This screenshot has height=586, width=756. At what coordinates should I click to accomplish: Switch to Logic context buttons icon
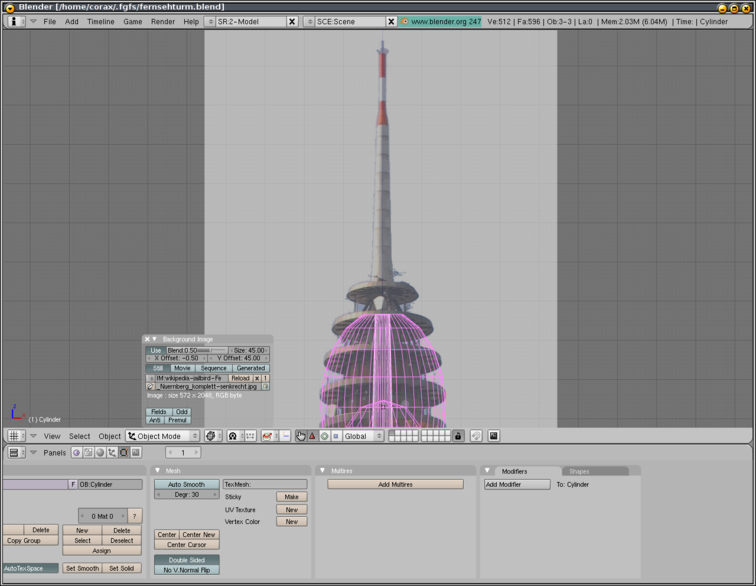(76, 452)
